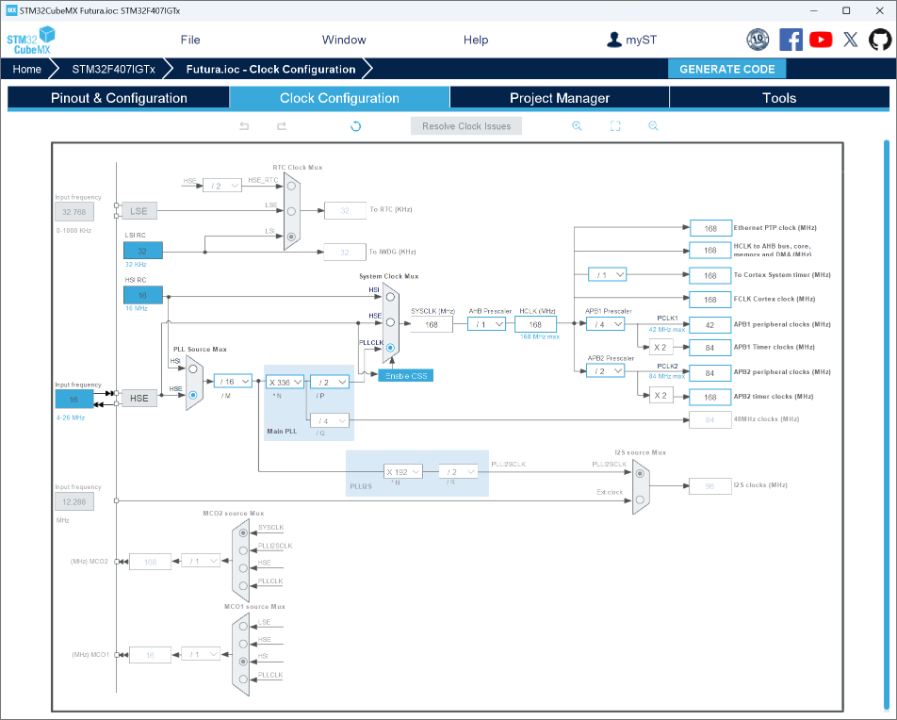
Task: Click the GENERATE CODE button
Action: (x=727, y=69)
